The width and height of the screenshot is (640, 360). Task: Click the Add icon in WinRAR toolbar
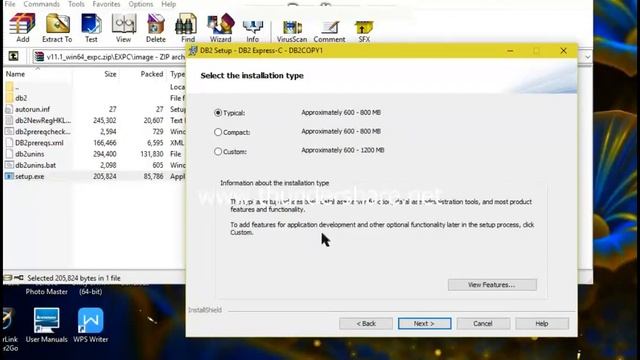[22, 28]
